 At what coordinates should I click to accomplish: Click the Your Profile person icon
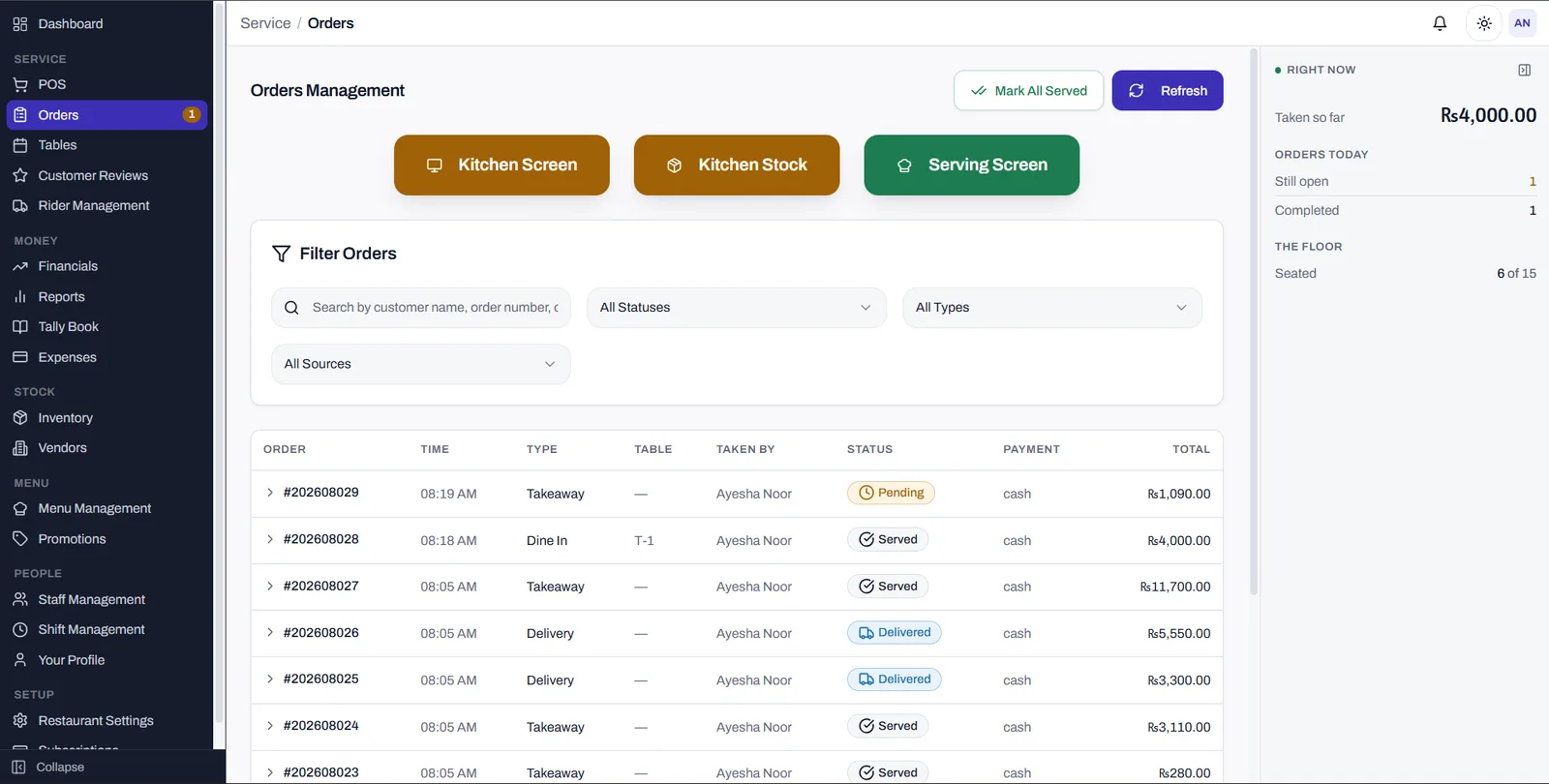[20, 659]
